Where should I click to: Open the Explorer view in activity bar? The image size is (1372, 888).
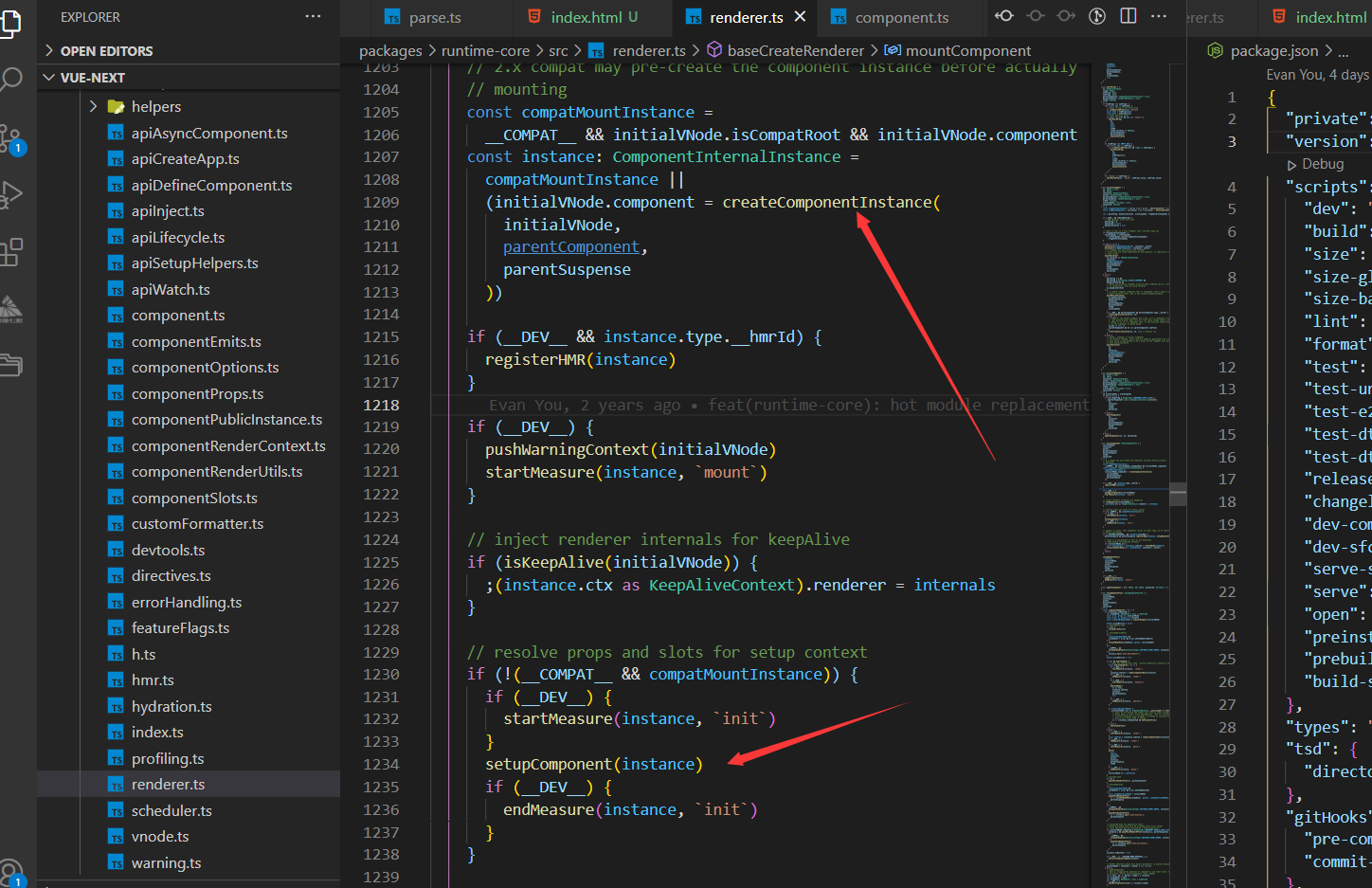click(10, 23)
